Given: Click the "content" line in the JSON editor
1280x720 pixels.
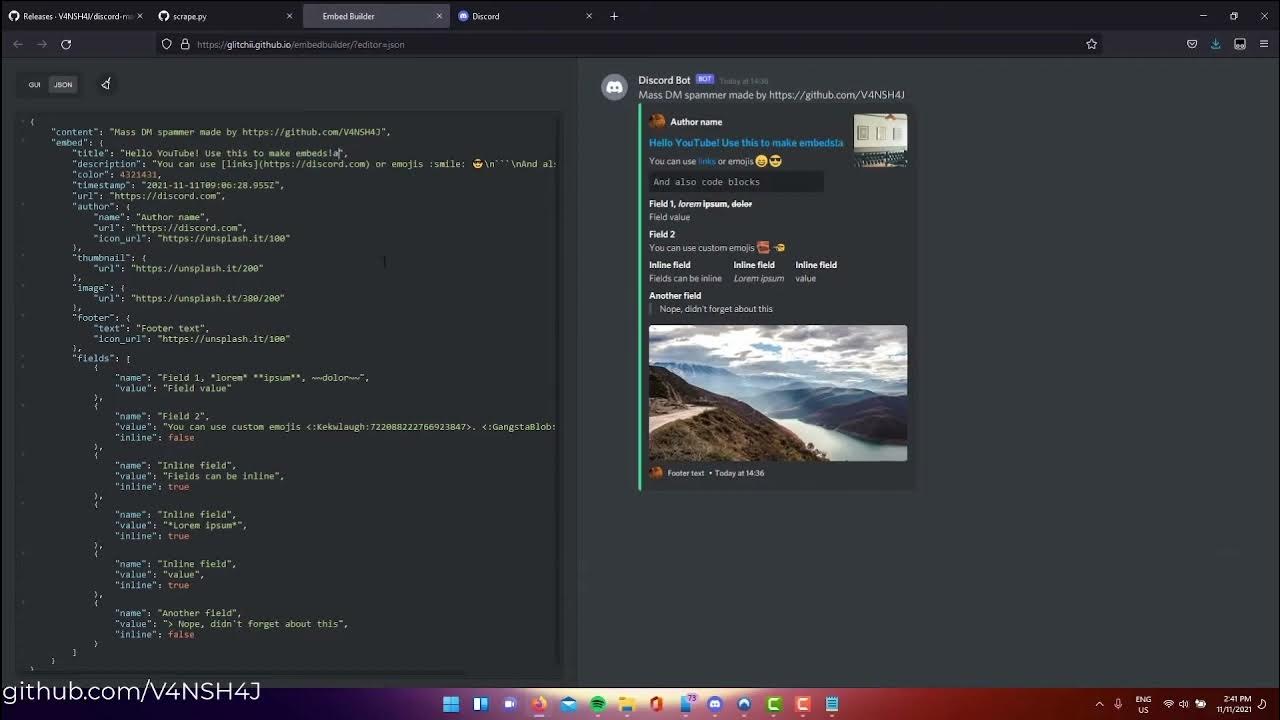Looking at the screenshot, I should 220,132.
